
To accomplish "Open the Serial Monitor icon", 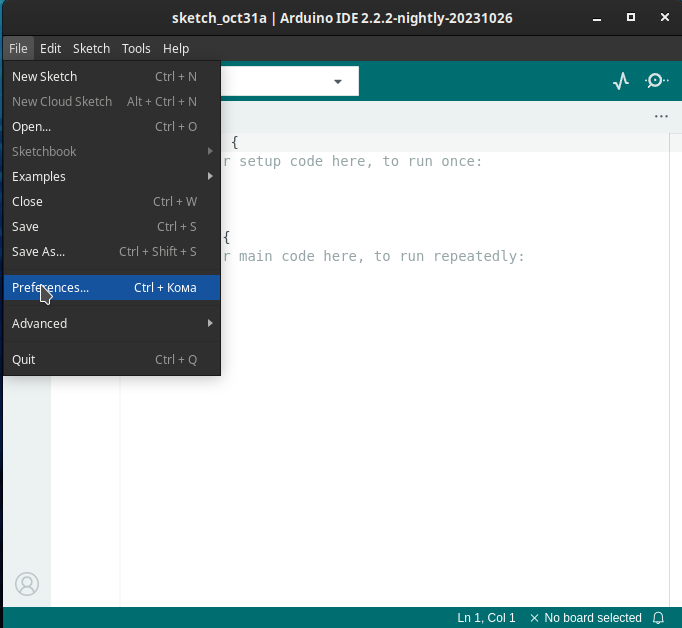I will (656, 81).
